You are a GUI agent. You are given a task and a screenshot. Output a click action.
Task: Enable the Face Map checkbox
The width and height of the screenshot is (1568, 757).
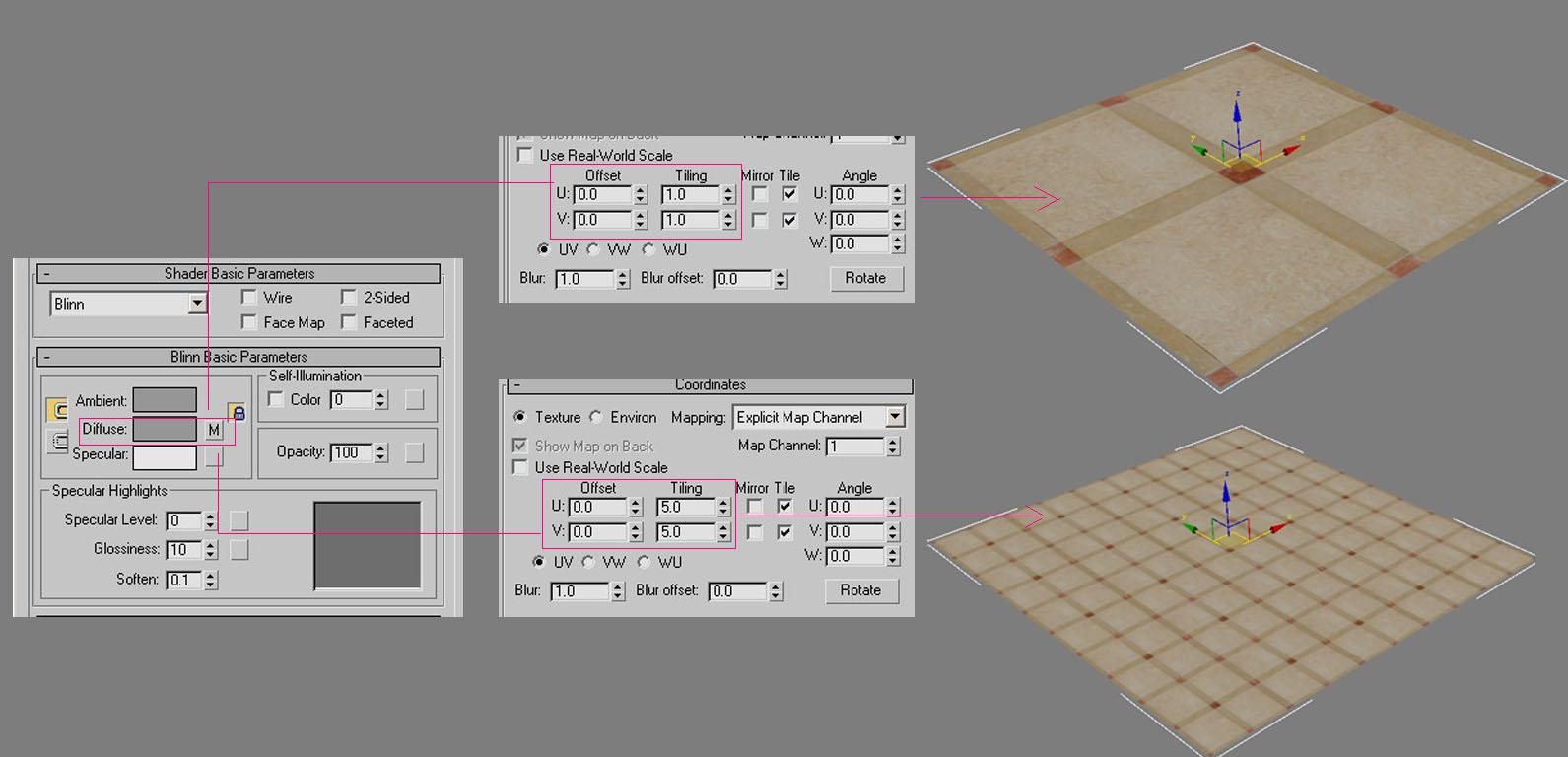tap(249, 322)
